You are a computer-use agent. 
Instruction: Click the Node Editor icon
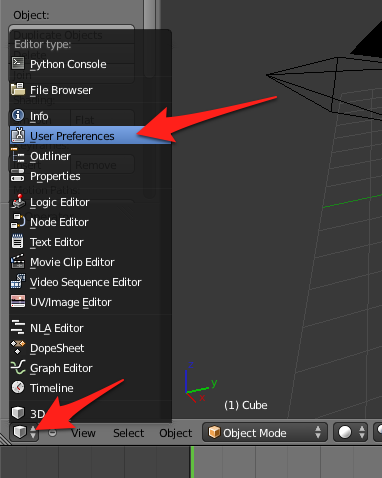pyautogui.click(x=18, y=221)
